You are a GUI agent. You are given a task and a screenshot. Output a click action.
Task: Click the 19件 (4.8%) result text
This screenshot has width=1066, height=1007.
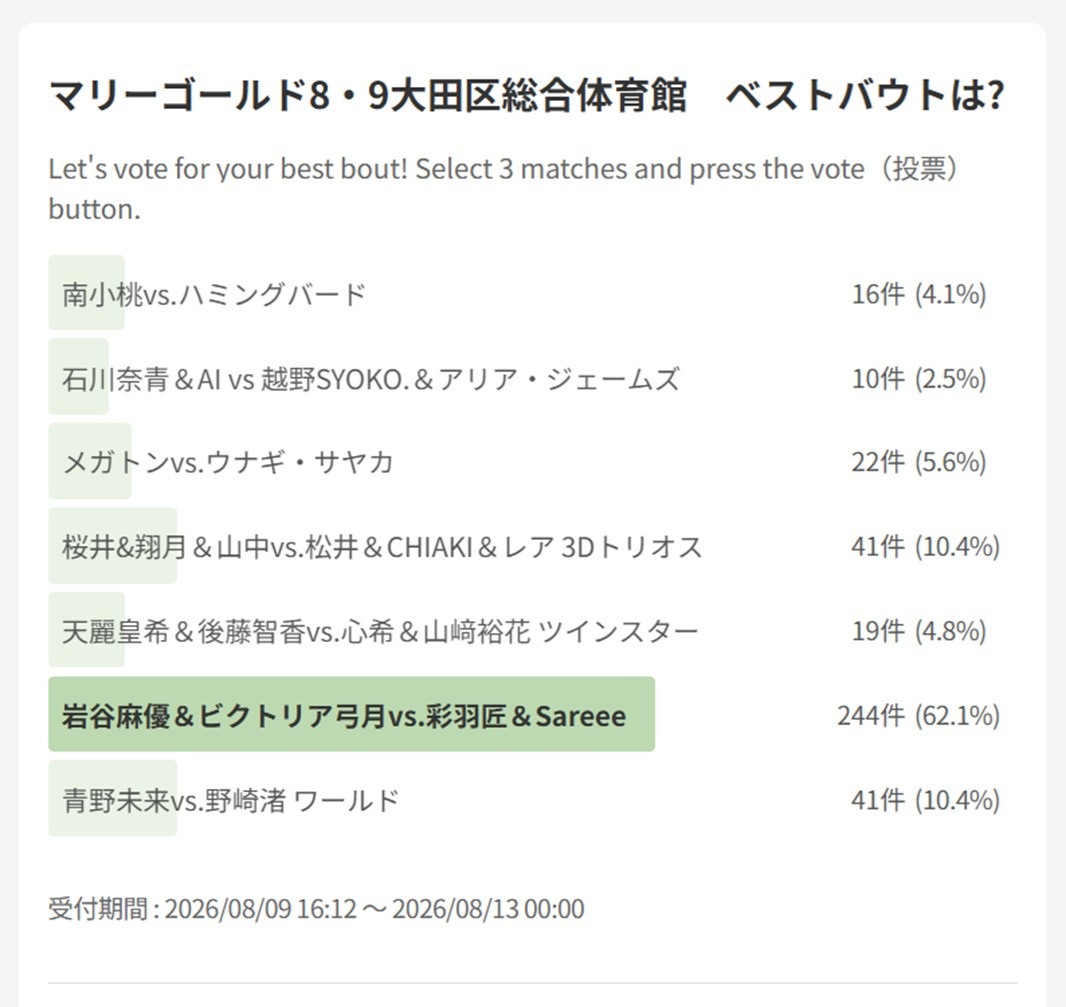(918, 631)
